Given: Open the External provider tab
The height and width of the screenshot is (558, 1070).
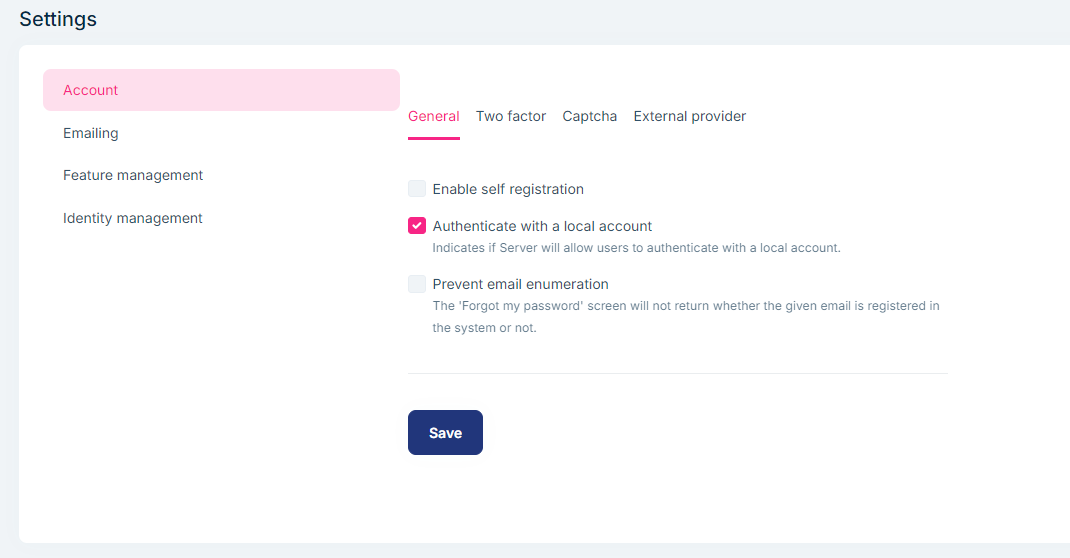Looking at the screenshot, I should [x=690, y=116].
